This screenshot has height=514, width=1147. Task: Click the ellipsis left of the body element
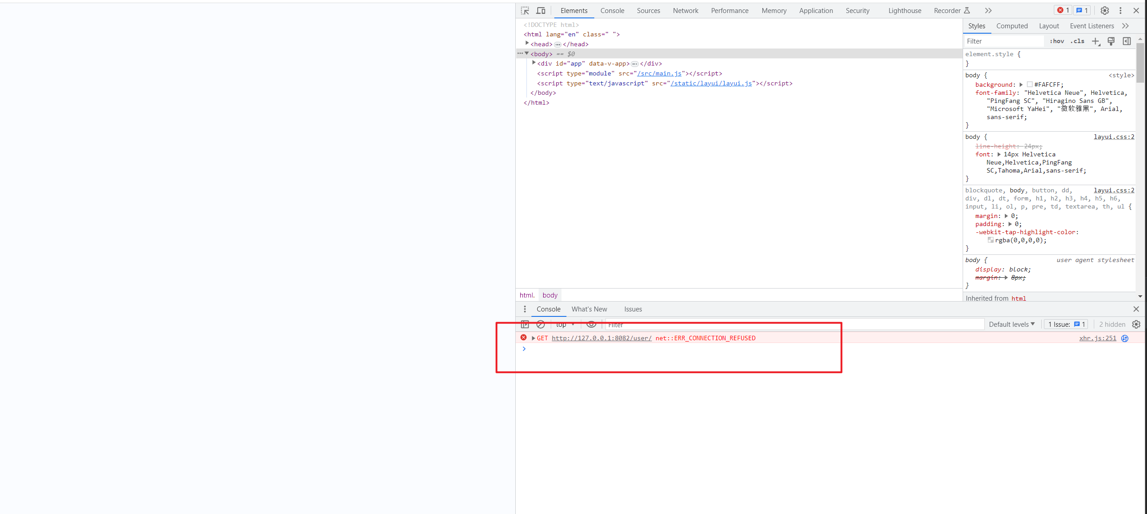[x=520, y=53]
